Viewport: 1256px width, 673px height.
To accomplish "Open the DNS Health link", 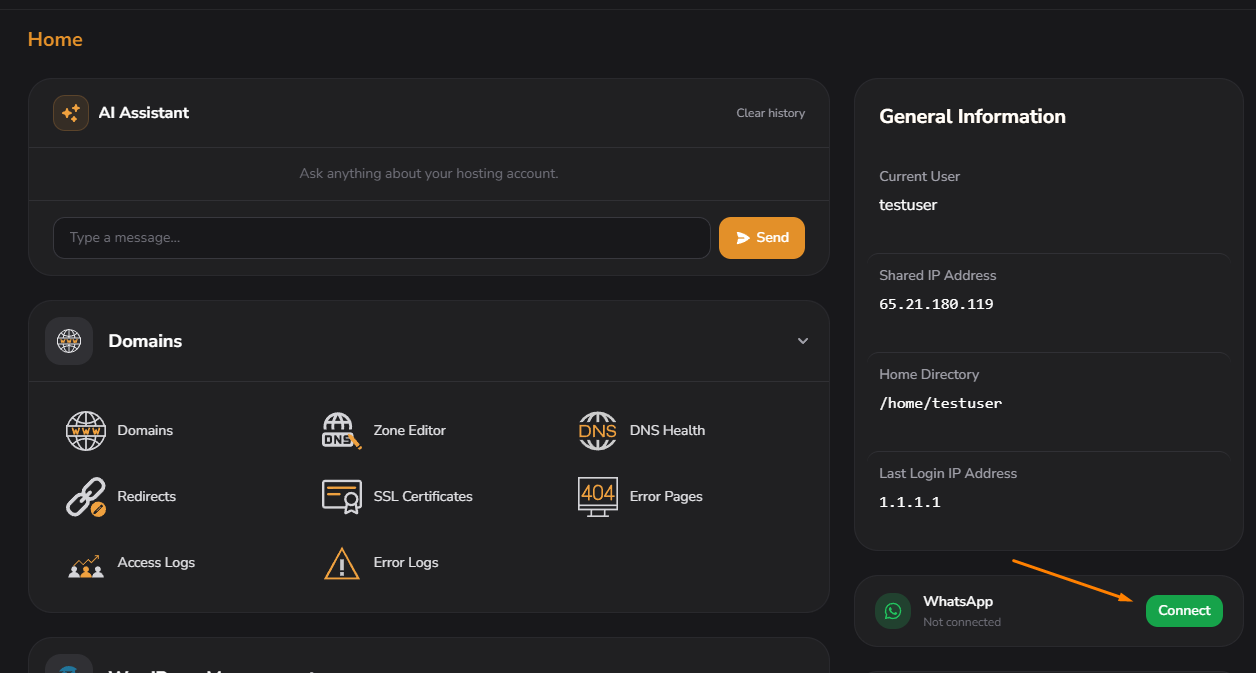I will (x=667, y=431).
